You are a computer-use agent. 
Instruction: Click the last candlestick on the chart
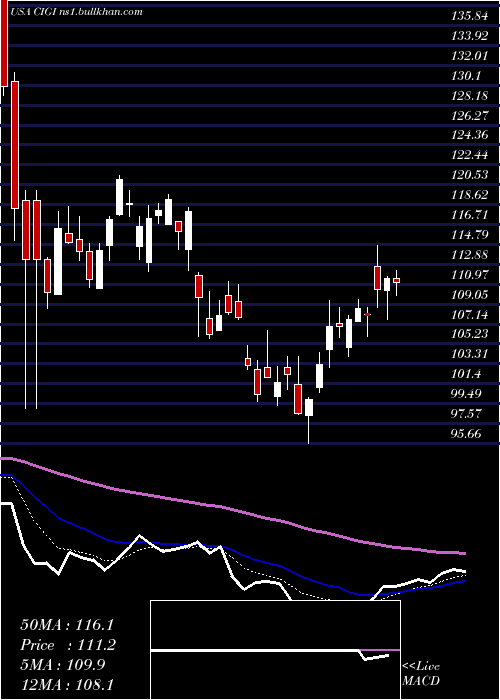click(x=396, y=281)
